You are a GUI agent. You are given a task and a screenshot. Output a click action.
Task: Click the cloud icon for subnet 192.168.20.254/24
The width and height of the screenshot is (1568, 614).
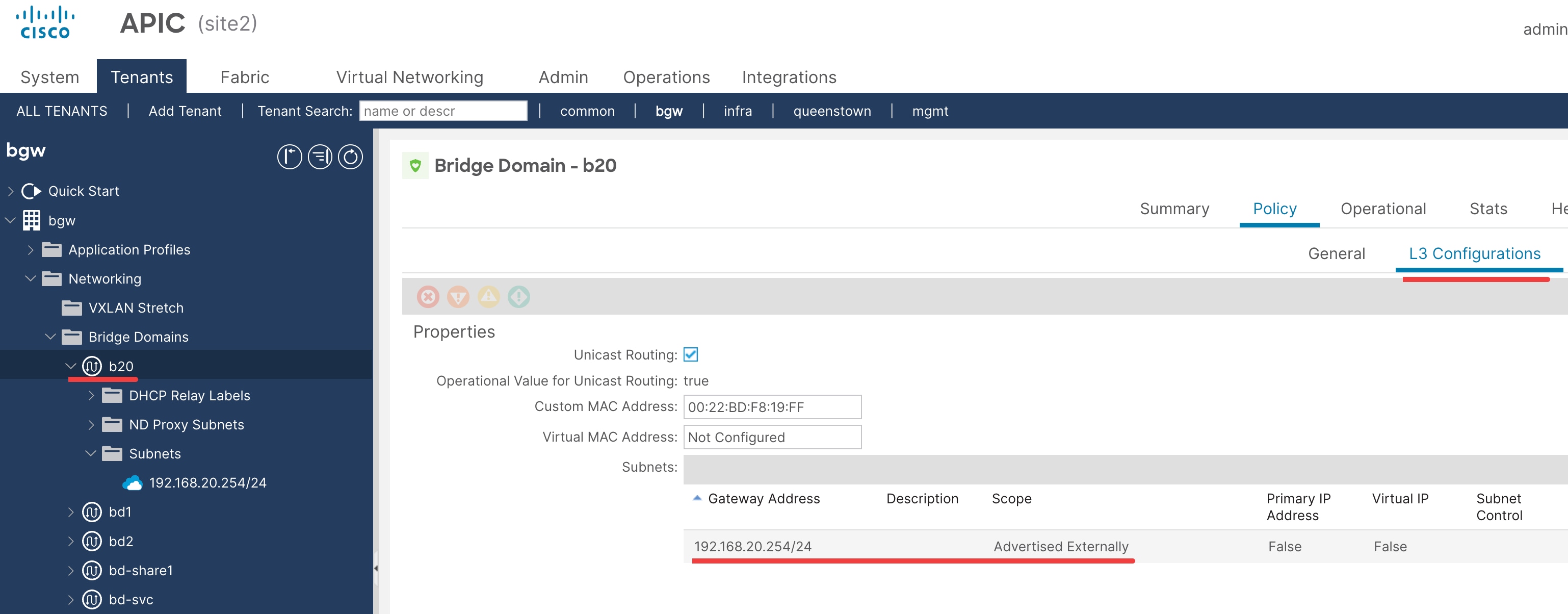[x=132, y=483]
